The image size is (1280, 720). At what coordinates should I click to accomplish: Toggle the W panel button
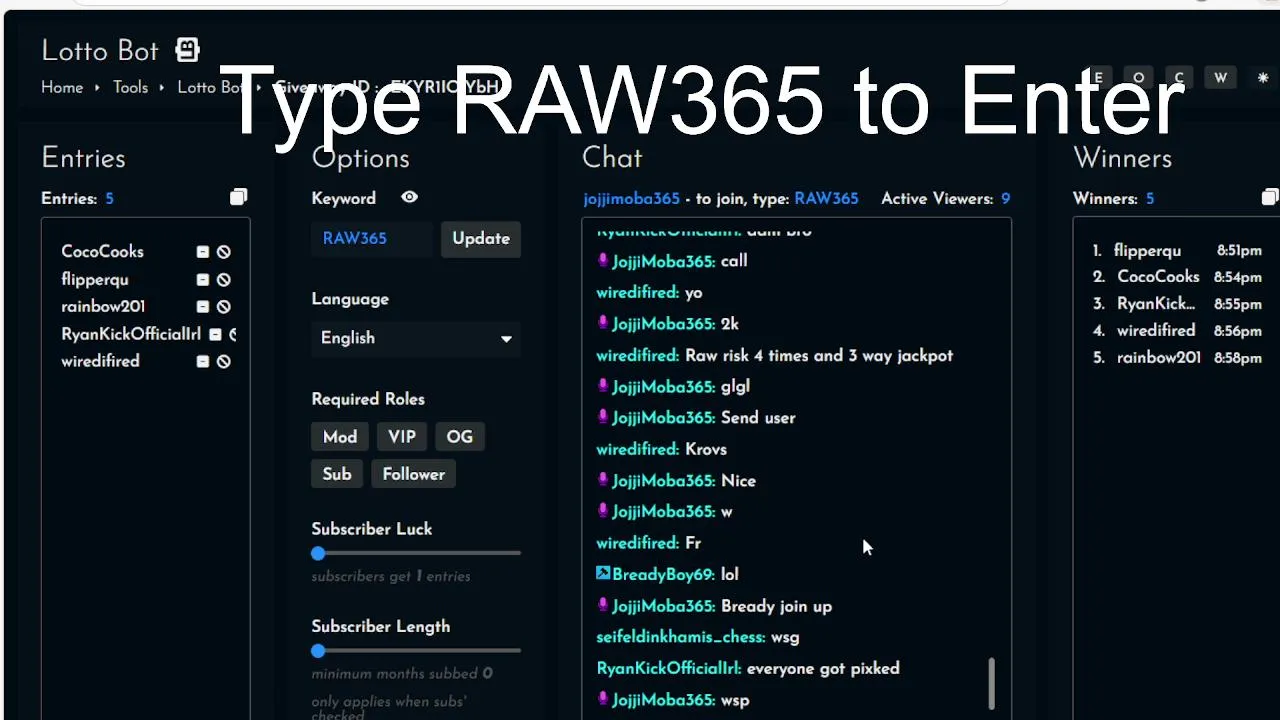(1221, 78)
